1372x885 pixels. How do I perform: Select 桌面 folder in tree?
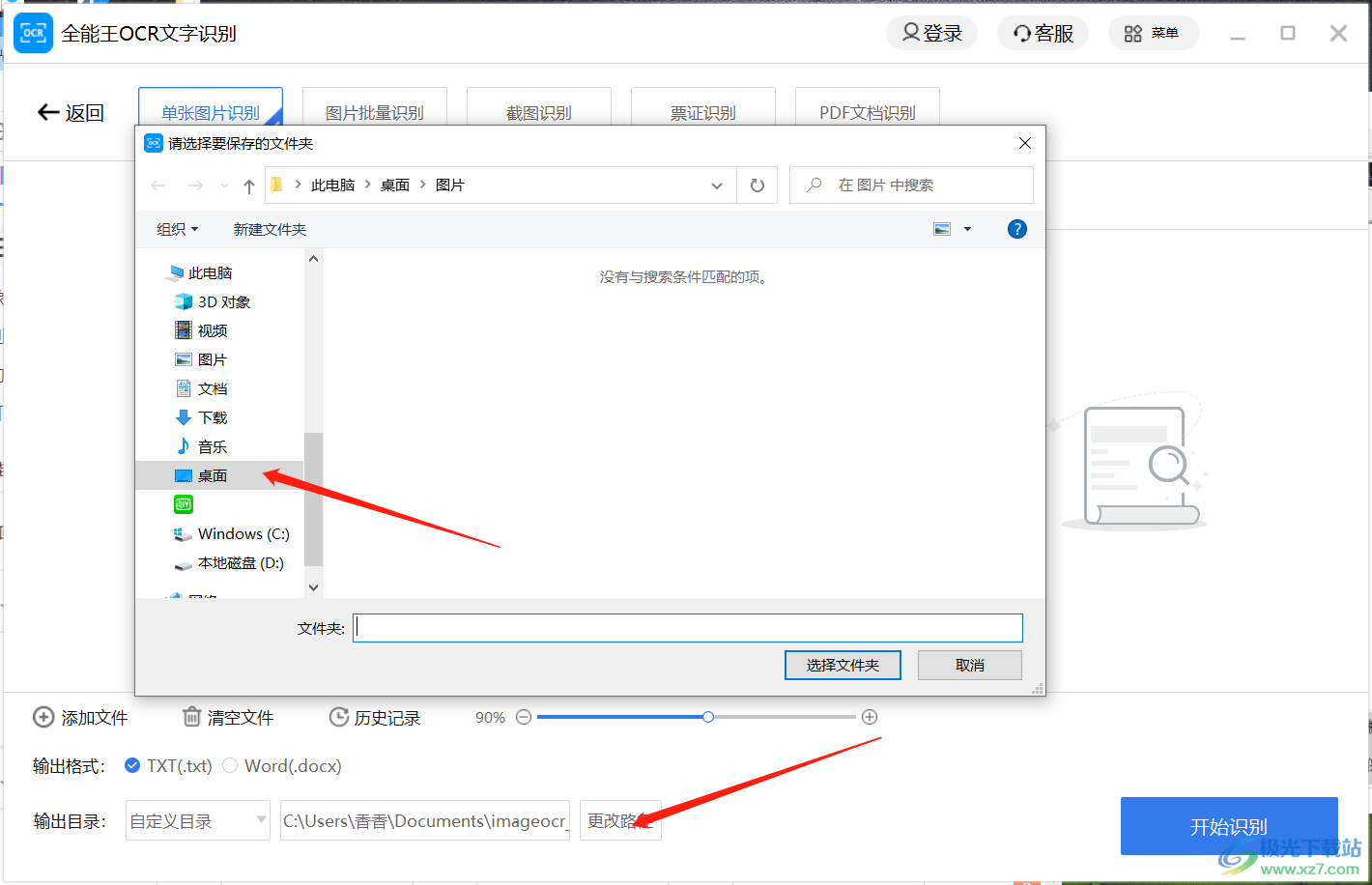pos(218,475)
